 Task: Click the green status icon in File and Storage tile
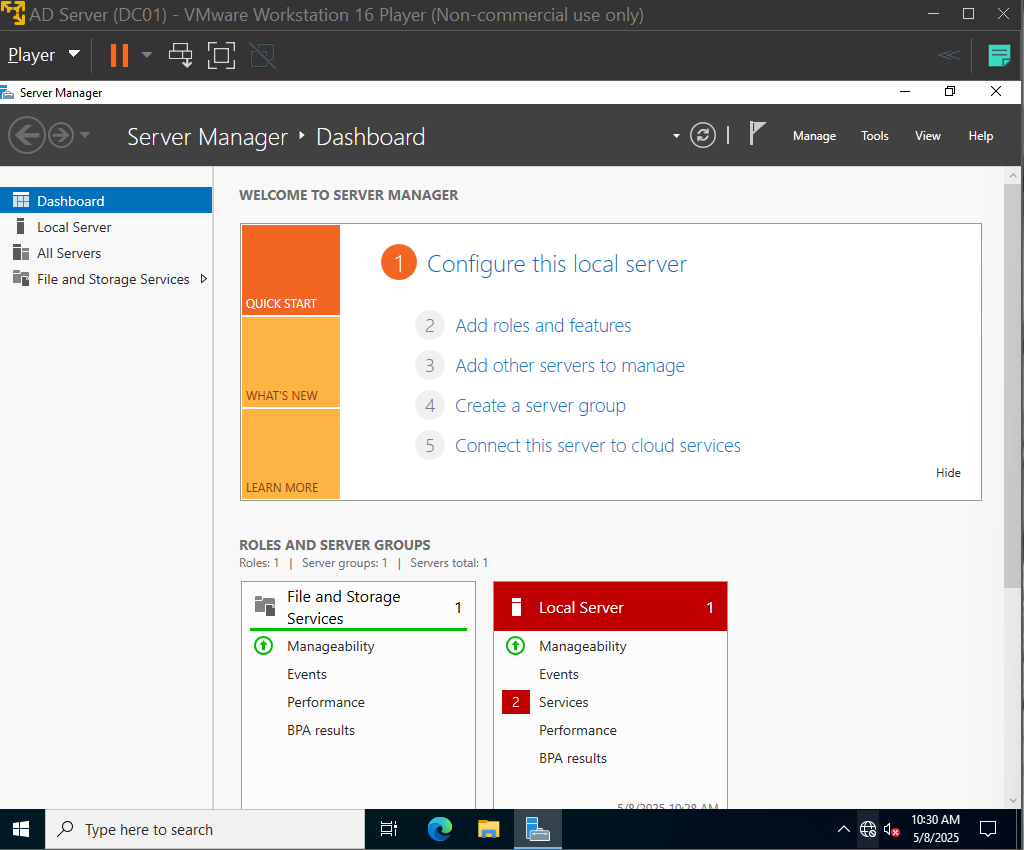[263, 646]
